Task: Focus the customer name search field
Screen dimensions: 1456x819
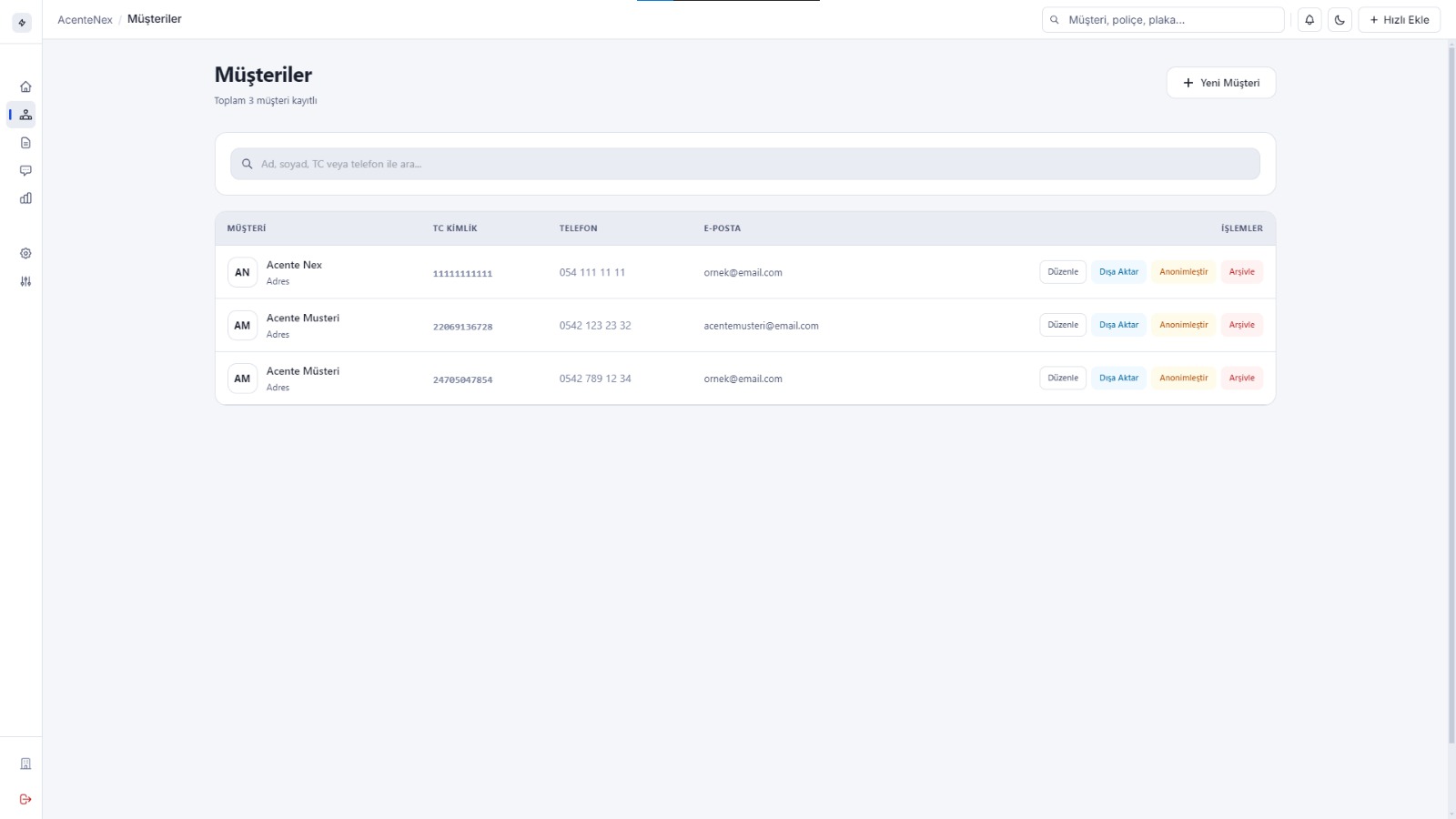Action: click(x=744, y=164)
